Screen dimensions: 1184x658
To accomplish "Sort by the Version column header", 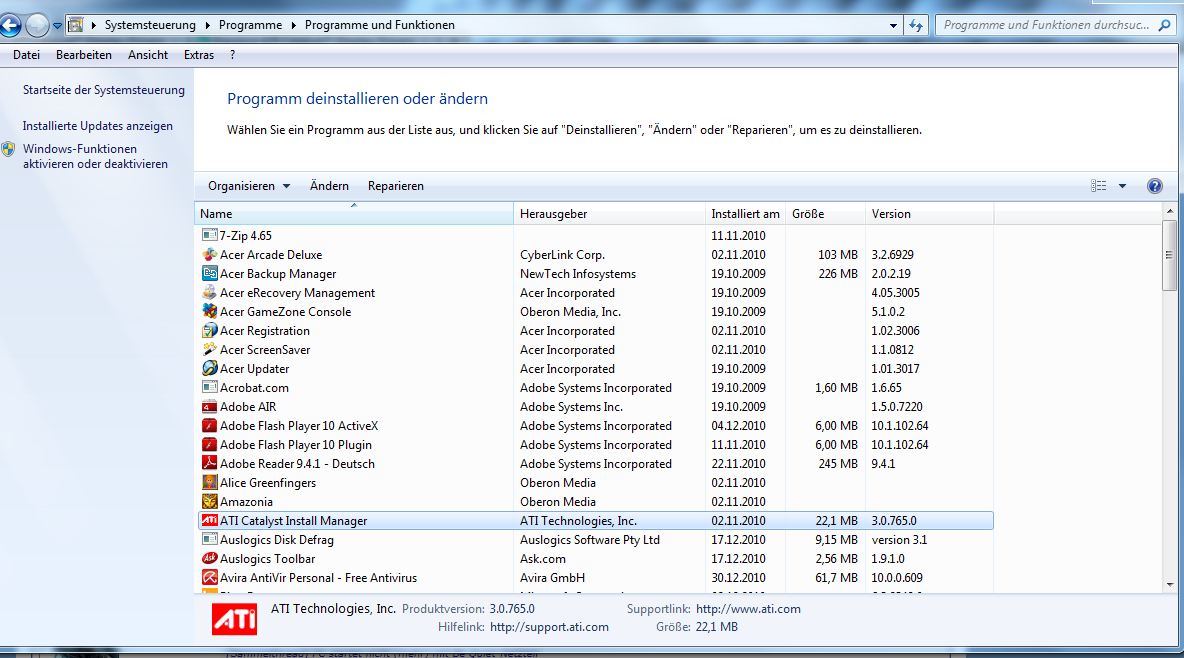I will click(x=930, y=214).
